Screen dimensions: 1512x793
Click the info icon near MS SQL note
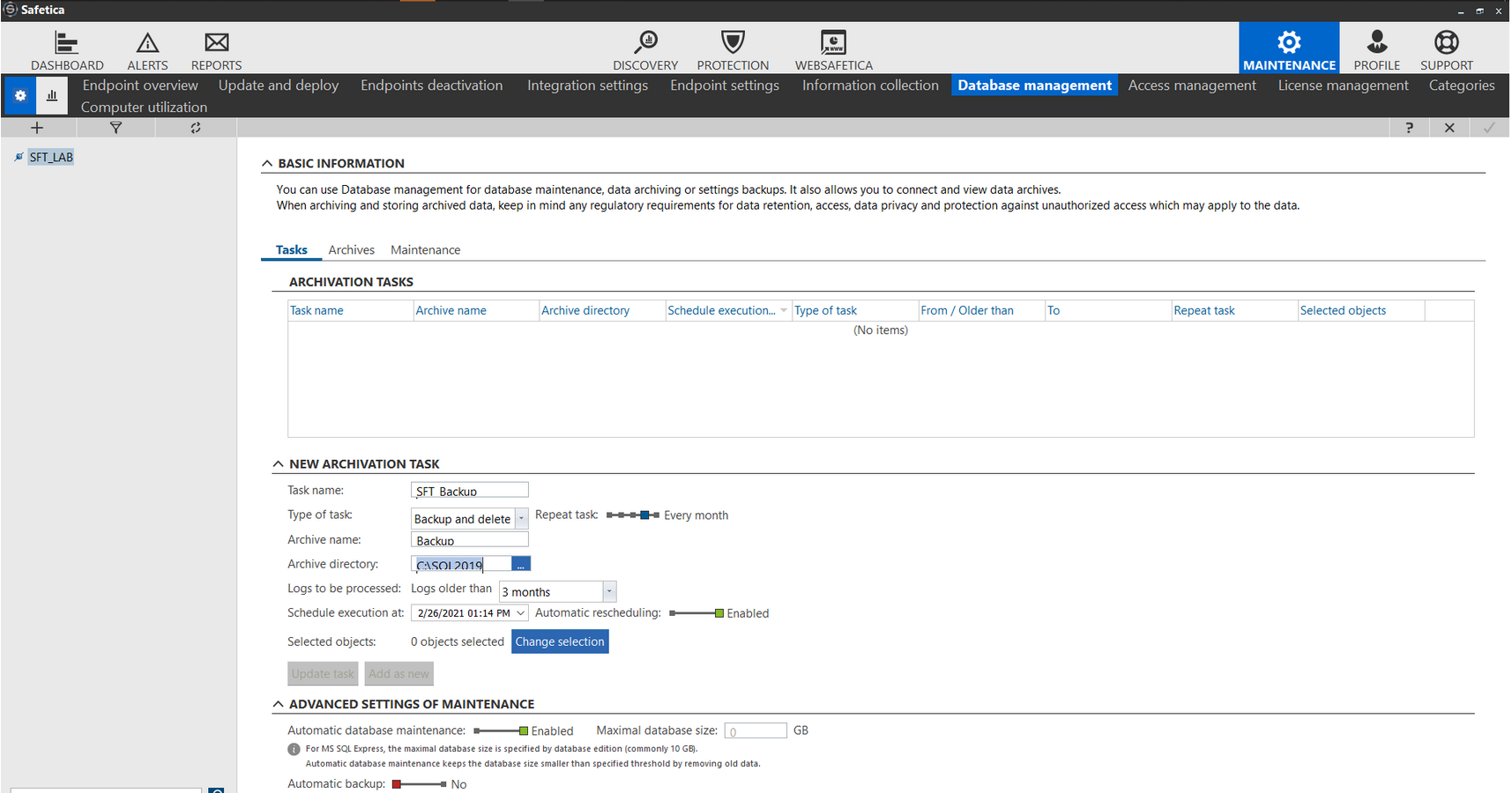[294, 749]
